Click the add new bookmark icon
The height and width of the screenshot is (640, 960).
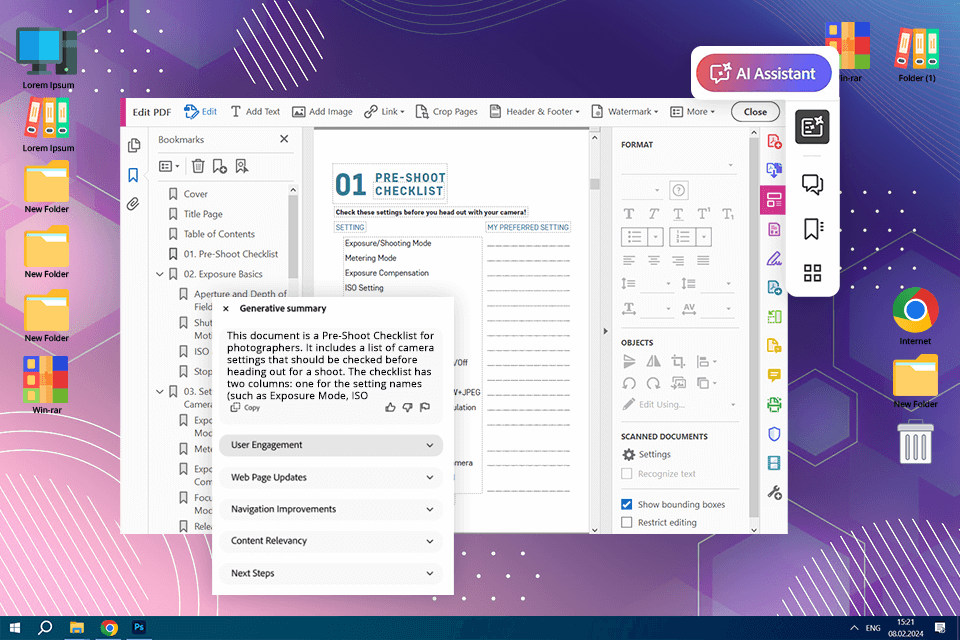(x=219, y=166)
